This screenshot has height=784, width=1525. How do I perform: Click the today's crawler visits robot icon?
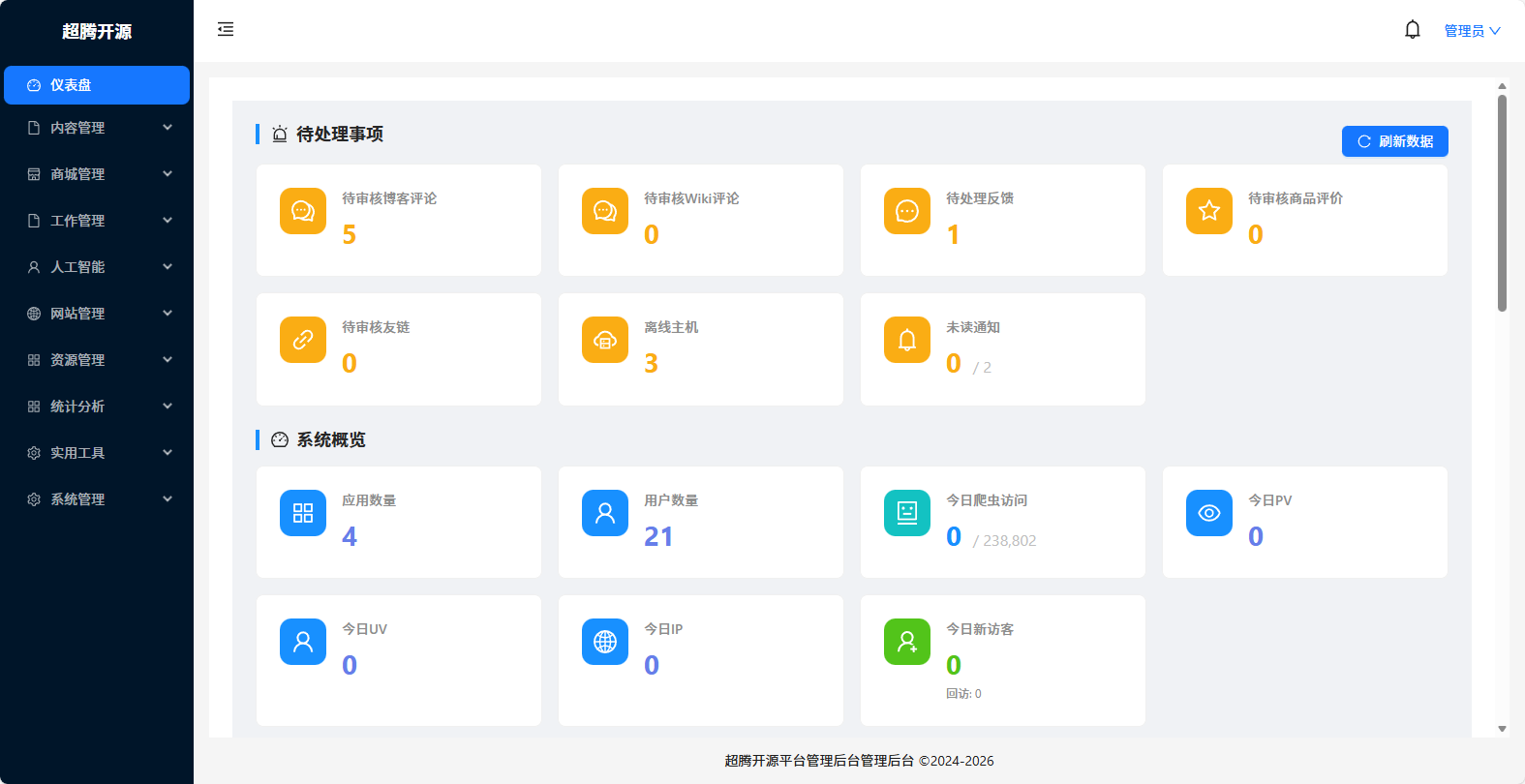[x=907, y=513]
